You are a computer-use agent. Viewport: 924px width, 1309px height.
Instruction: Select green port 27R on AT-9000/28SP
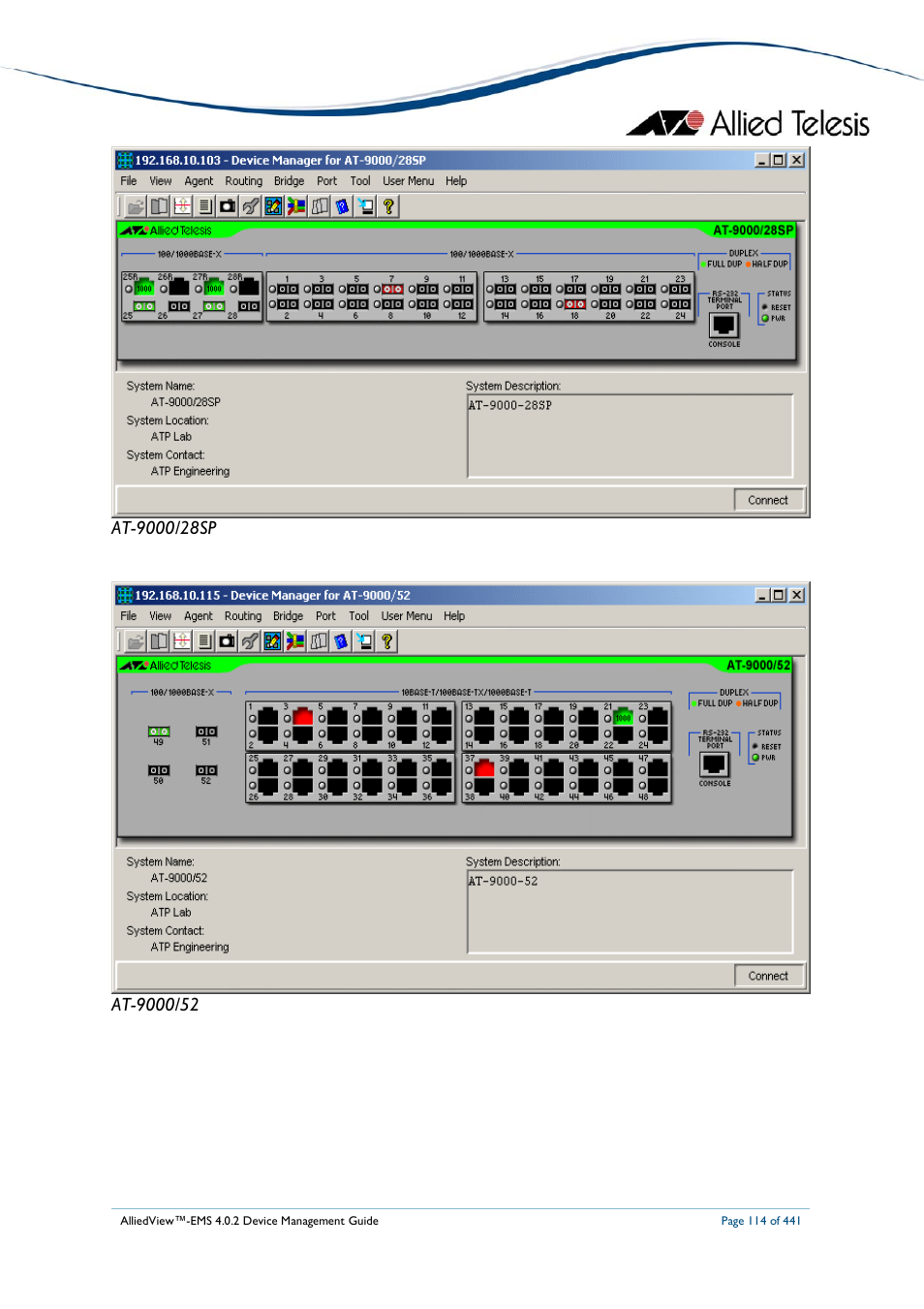(x=214, y=288)
